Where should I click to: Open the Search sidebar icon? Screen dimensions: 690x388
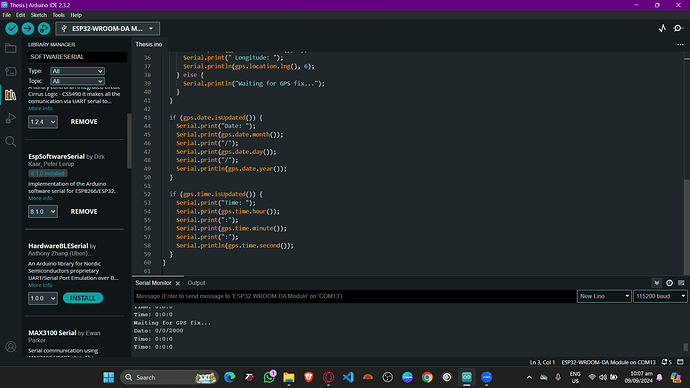pos(11,142)
